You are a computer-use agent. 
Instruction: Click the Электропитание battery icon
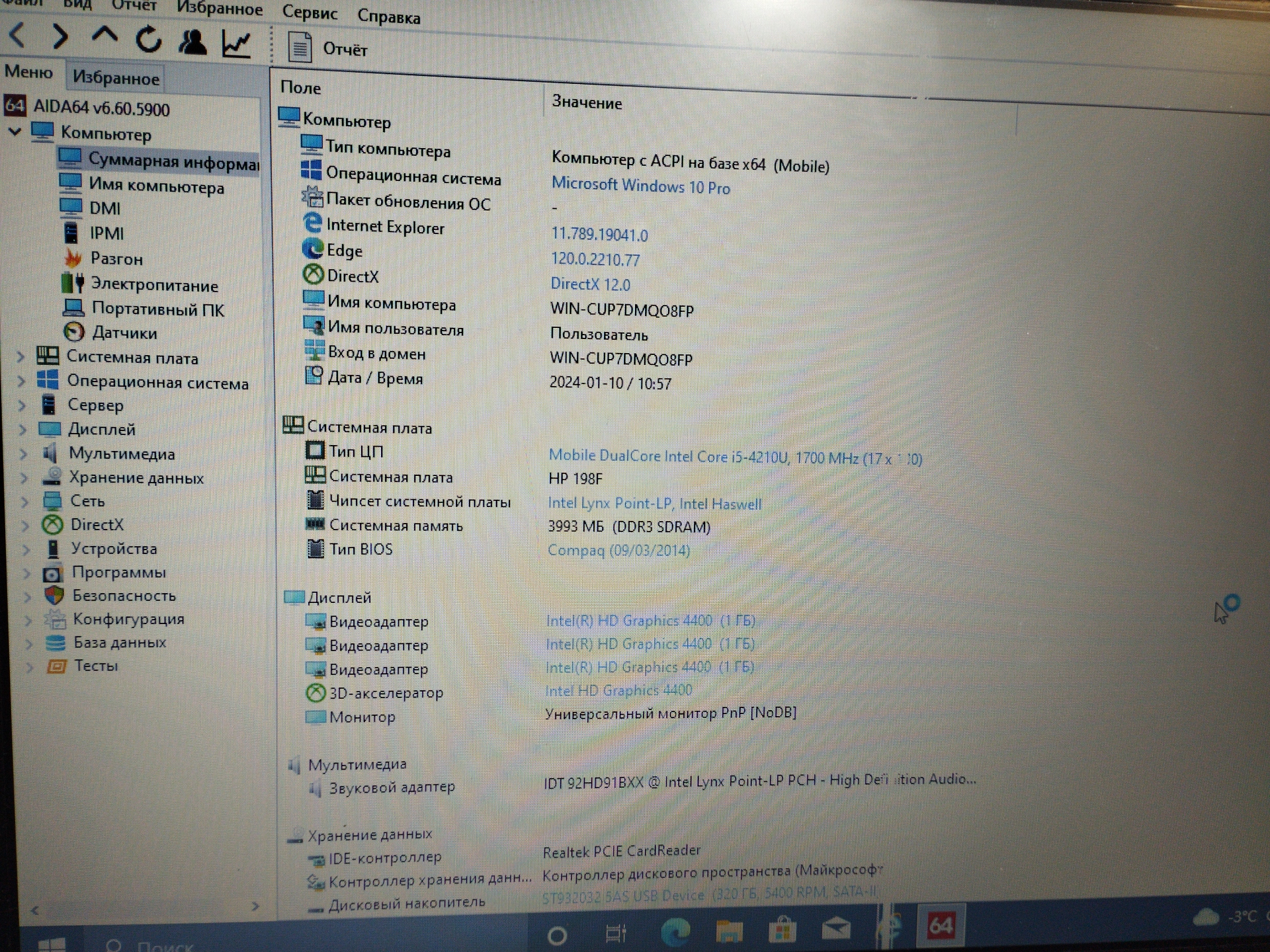tap(72, 282)
